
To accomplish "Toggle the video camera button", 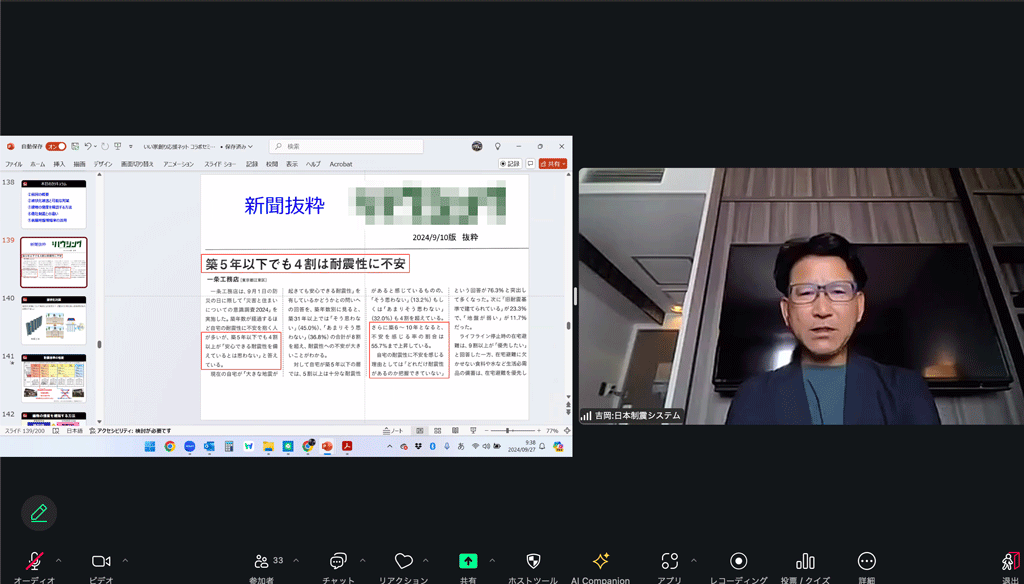I will (101, 561).
